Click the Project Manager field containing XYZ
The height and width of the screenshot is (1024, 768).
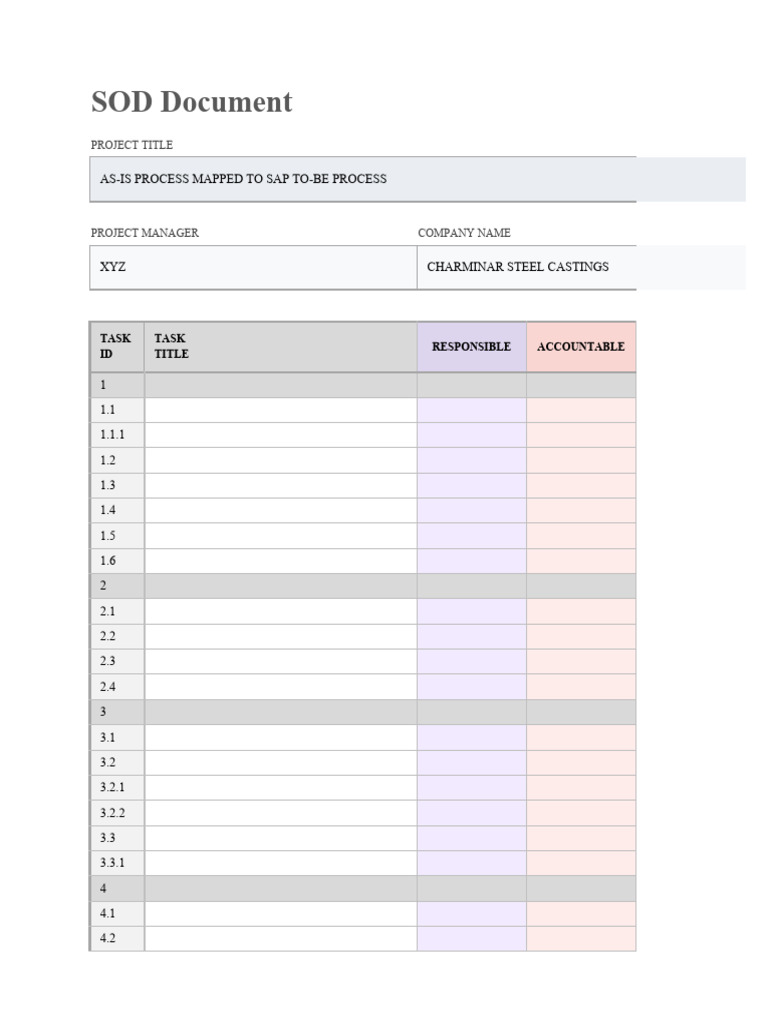(253, 267)
